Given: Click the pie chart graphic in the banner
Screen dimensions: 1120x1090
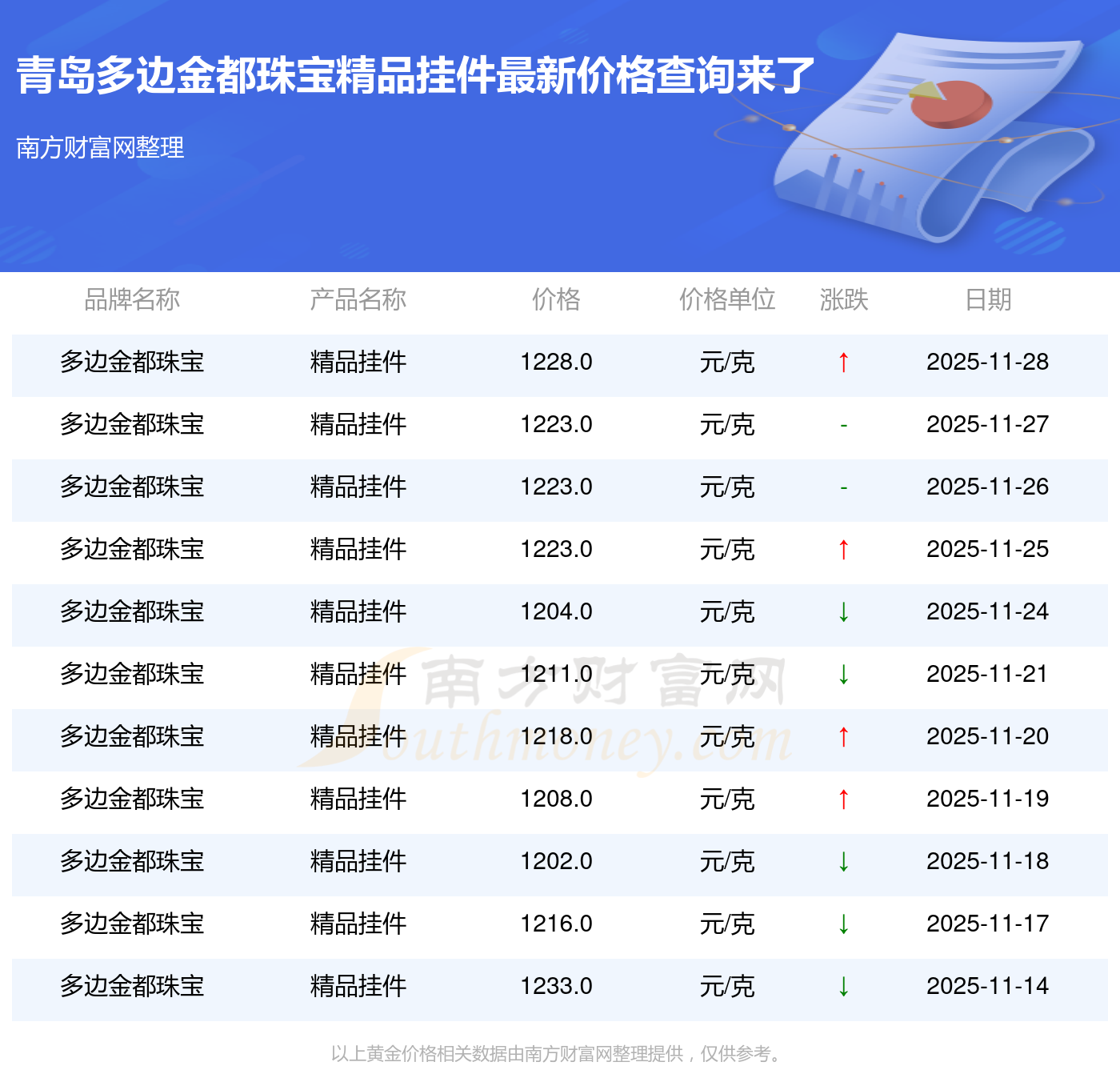Looking at the screenshot, I should [x=950, y=104].
